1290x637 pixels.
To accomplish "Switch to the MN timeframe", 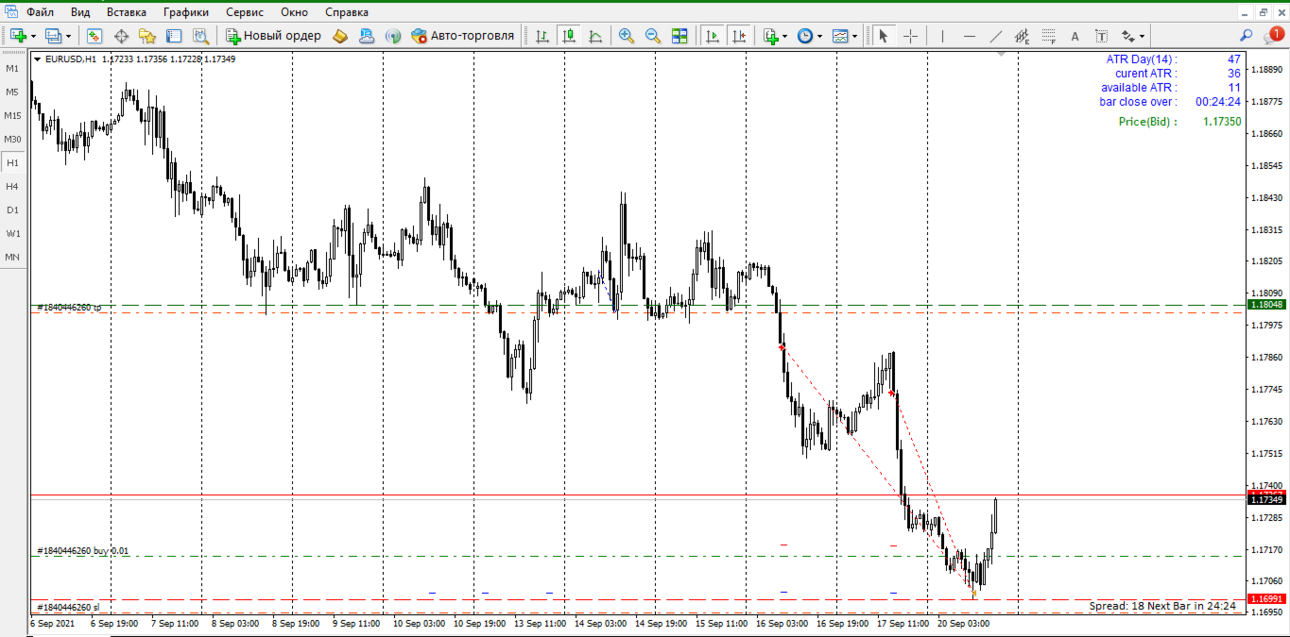I will (12, 257).
